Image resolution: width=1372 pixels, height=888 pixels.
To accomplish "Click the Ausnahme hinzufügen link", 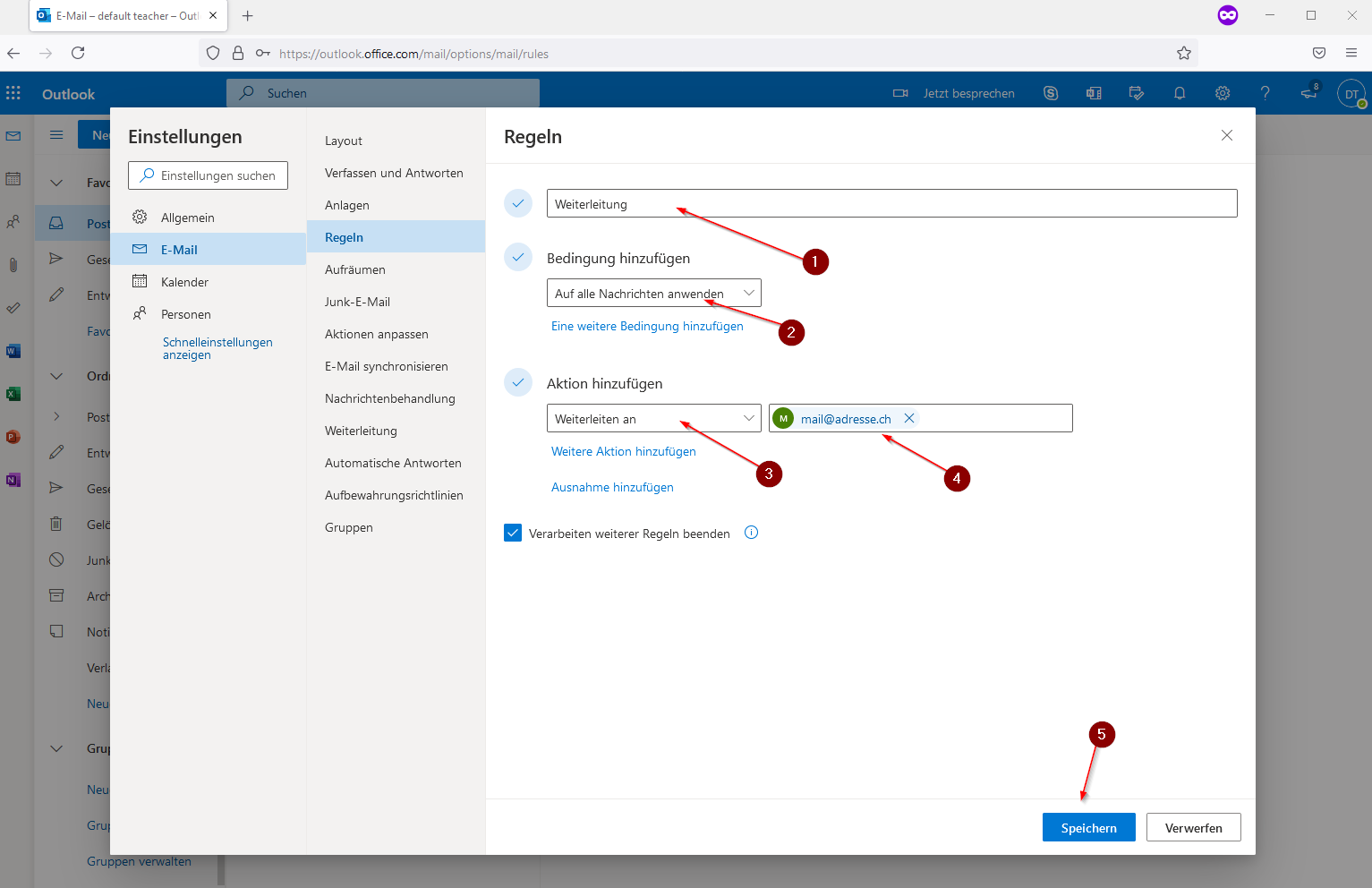I will point(612,487).
